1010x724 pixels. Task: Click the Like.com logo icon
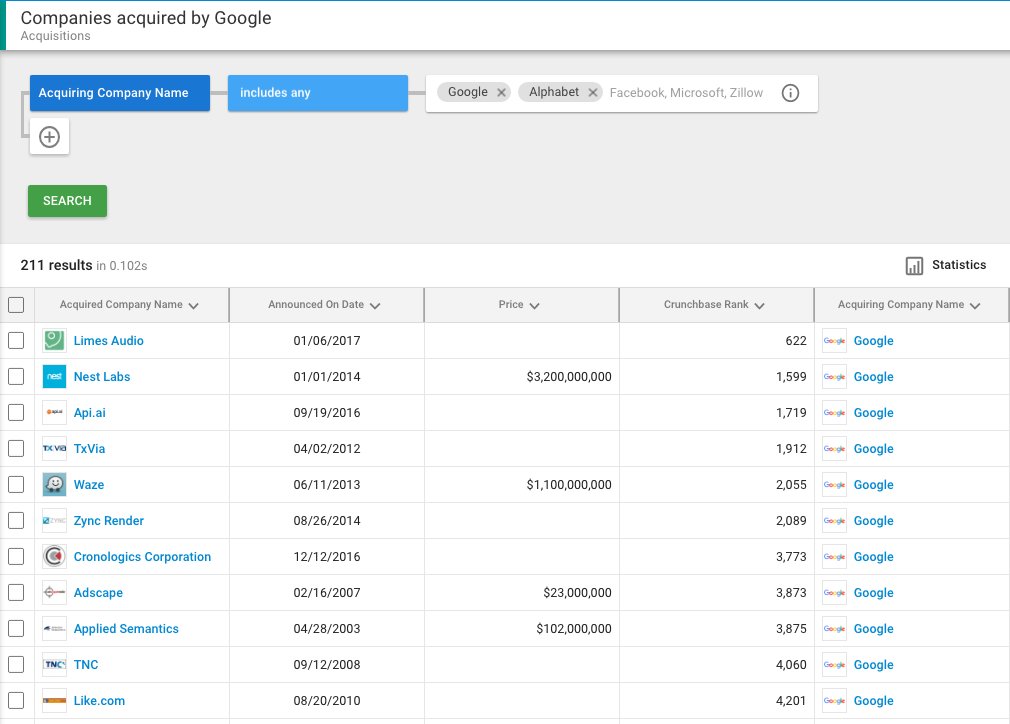(54, 701)
